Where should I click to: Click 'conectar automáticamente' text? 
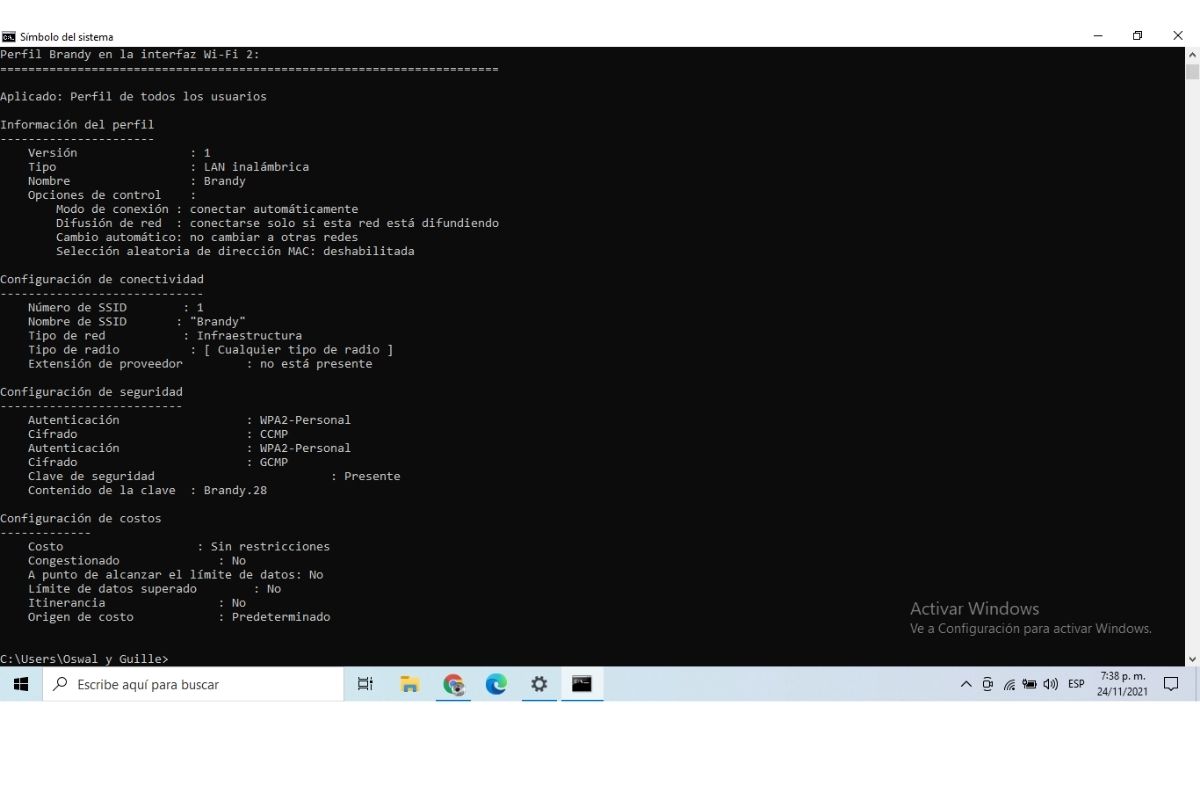[274, 209]
